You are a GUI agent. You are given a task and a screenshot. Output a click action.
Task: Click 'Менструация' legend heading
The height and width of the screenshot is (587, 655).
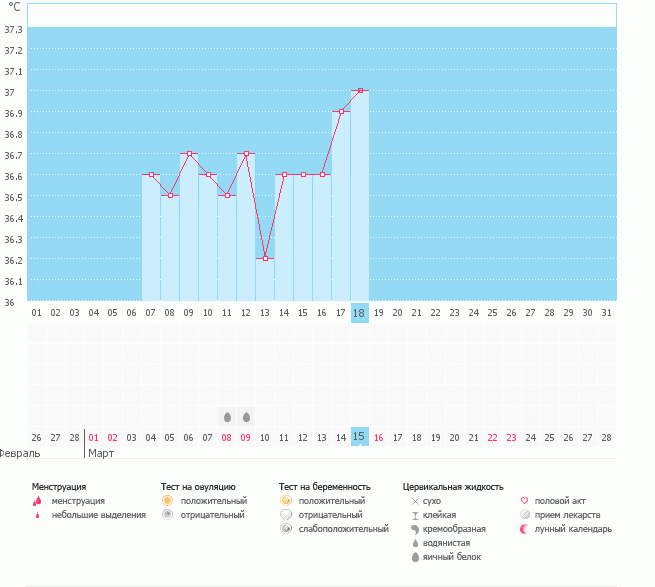point(59,487)
